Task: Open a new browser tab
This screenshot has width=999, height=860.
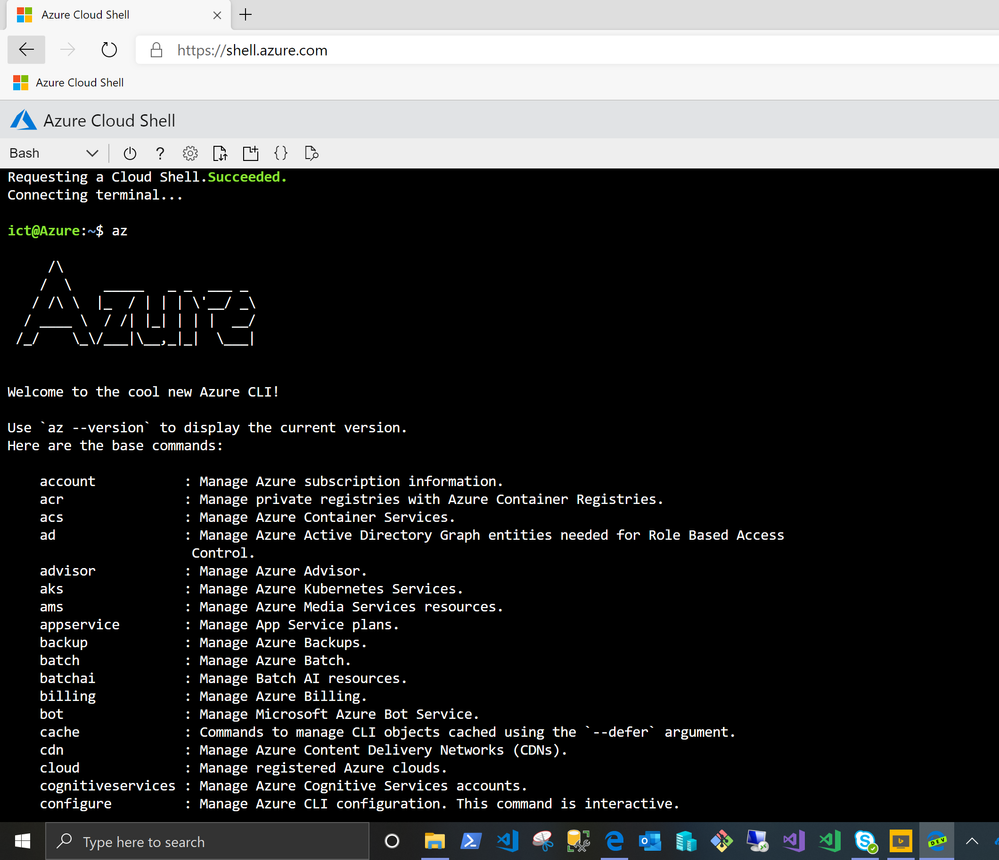Action: (246, 15)
